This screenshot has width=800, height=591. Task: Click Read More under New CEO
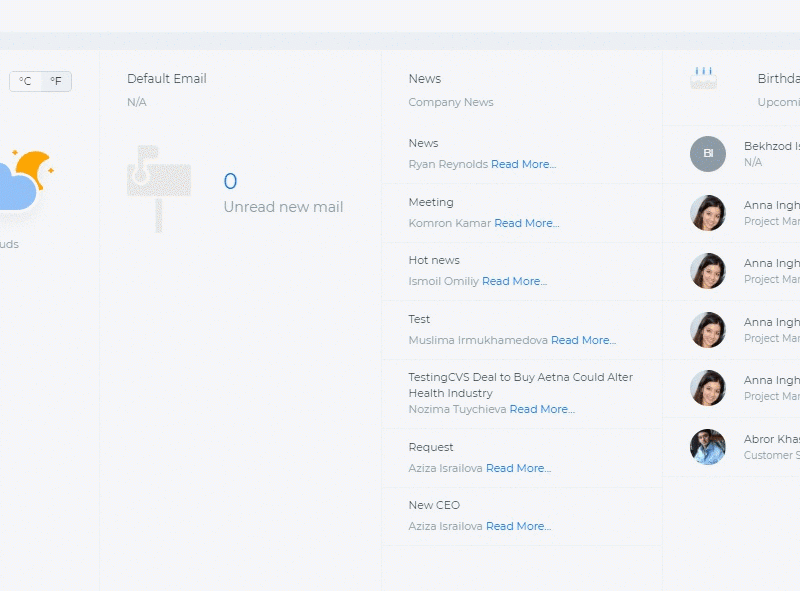pyautogui.click(x=518, y=526)
